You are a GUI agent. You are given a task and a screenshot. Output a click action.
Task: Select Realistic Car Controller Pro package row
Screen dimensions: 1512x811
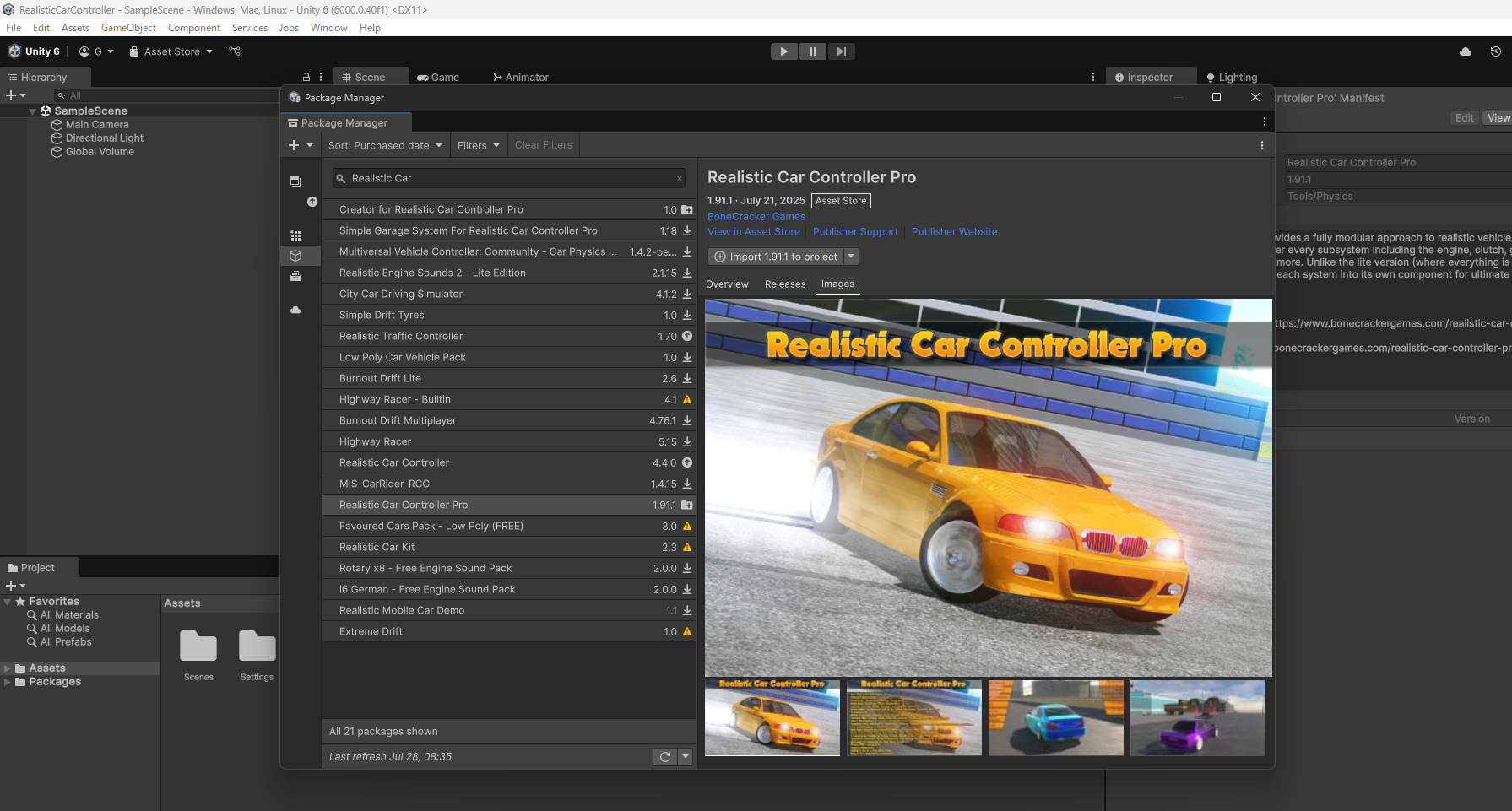pyautogui.click(x=509, y=505)
